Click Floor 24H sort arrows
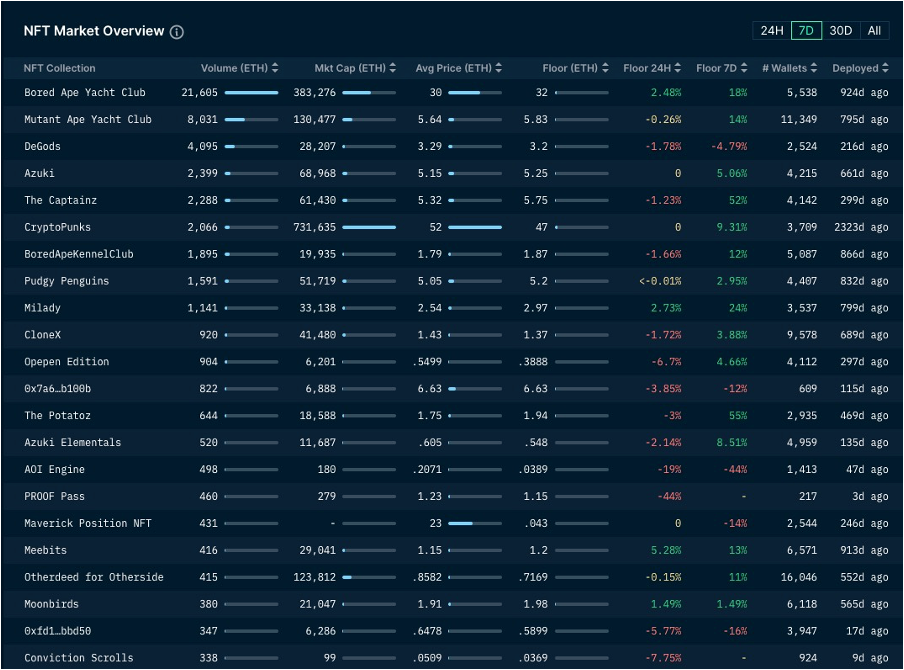 pyautogui.click(x=679, y=68)
